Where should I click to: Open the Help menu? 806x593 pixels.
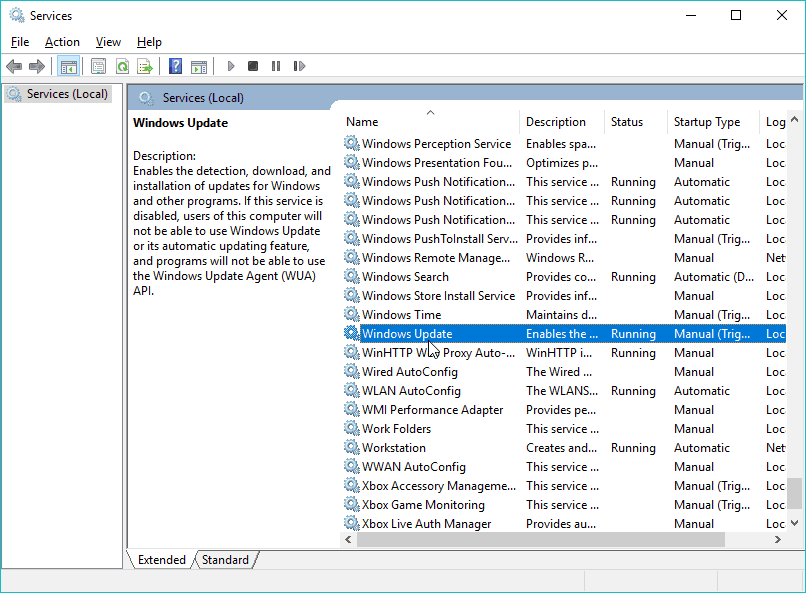coord(149,42)
